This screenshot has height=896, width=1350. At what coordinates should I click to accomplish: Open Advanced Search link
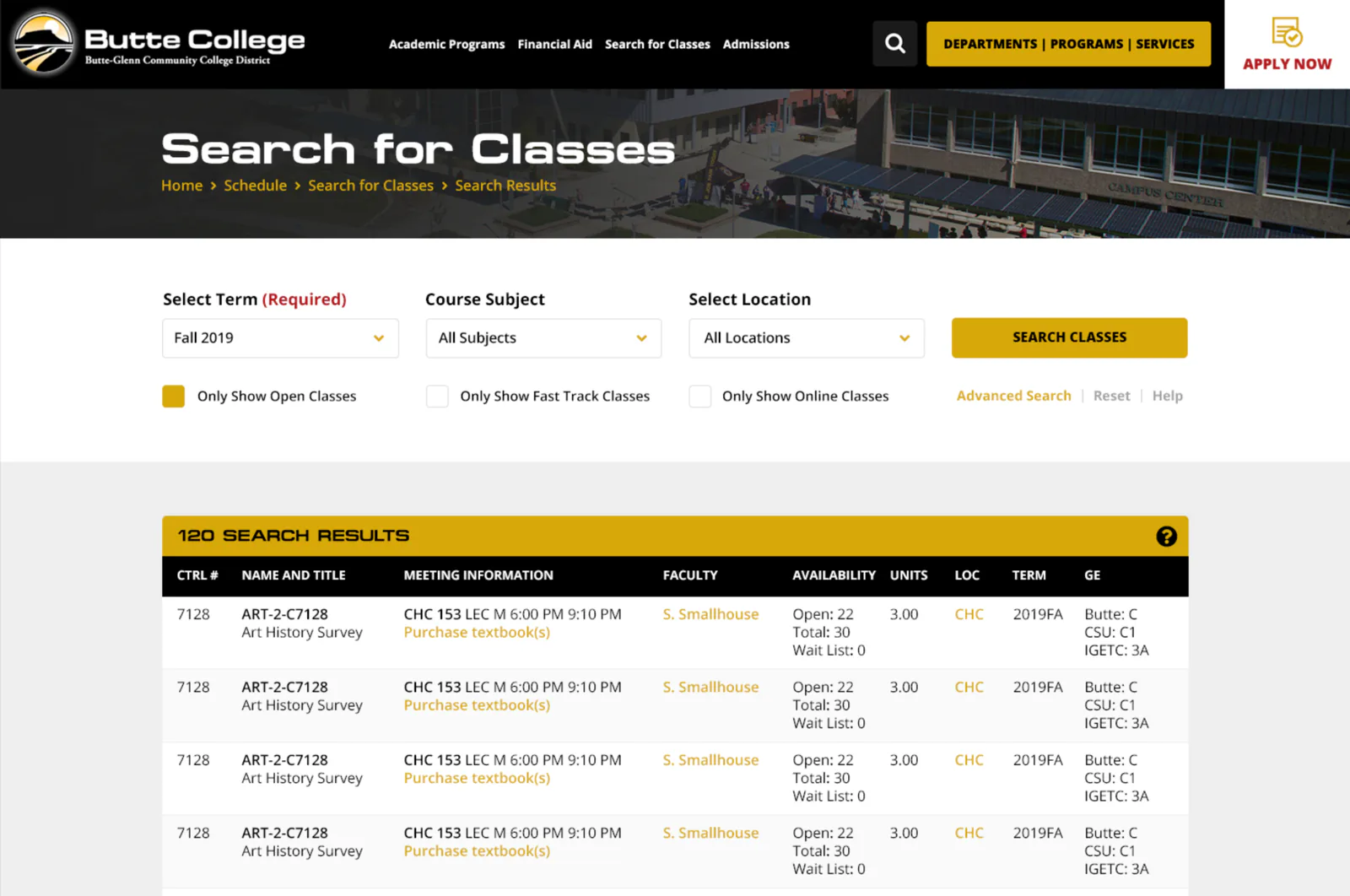point(1013,396)
